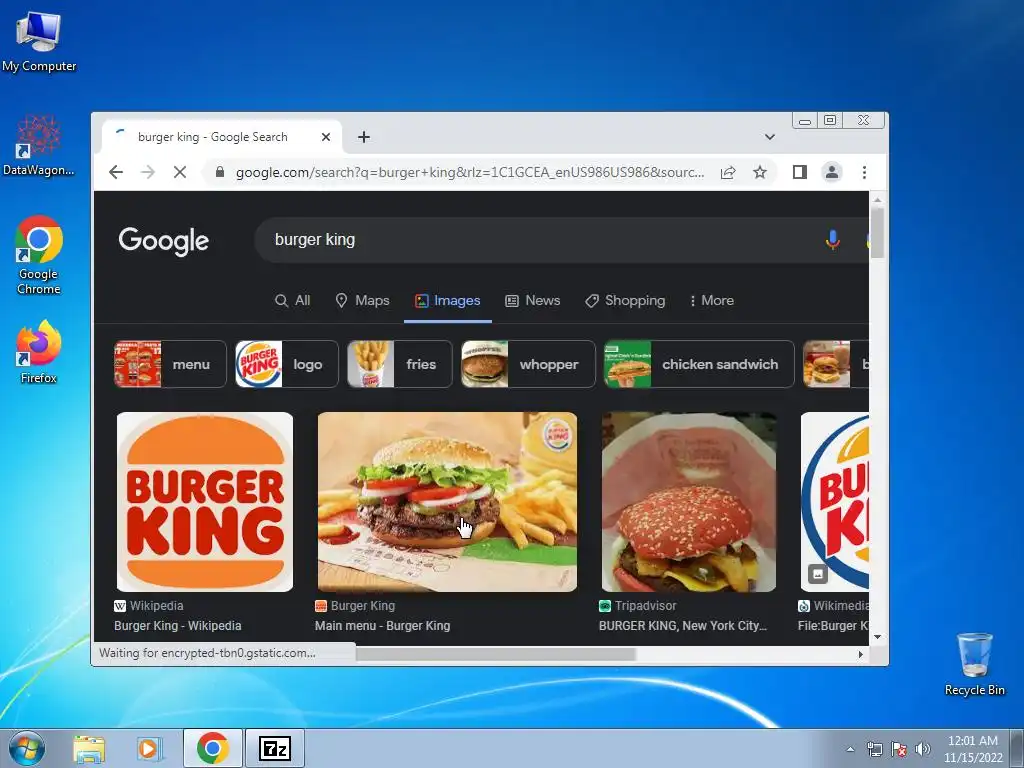Click the forward navigation arrow in Chrome
Image resolution: width=1024 pixels, height=768 pixels.
[148, 172]
